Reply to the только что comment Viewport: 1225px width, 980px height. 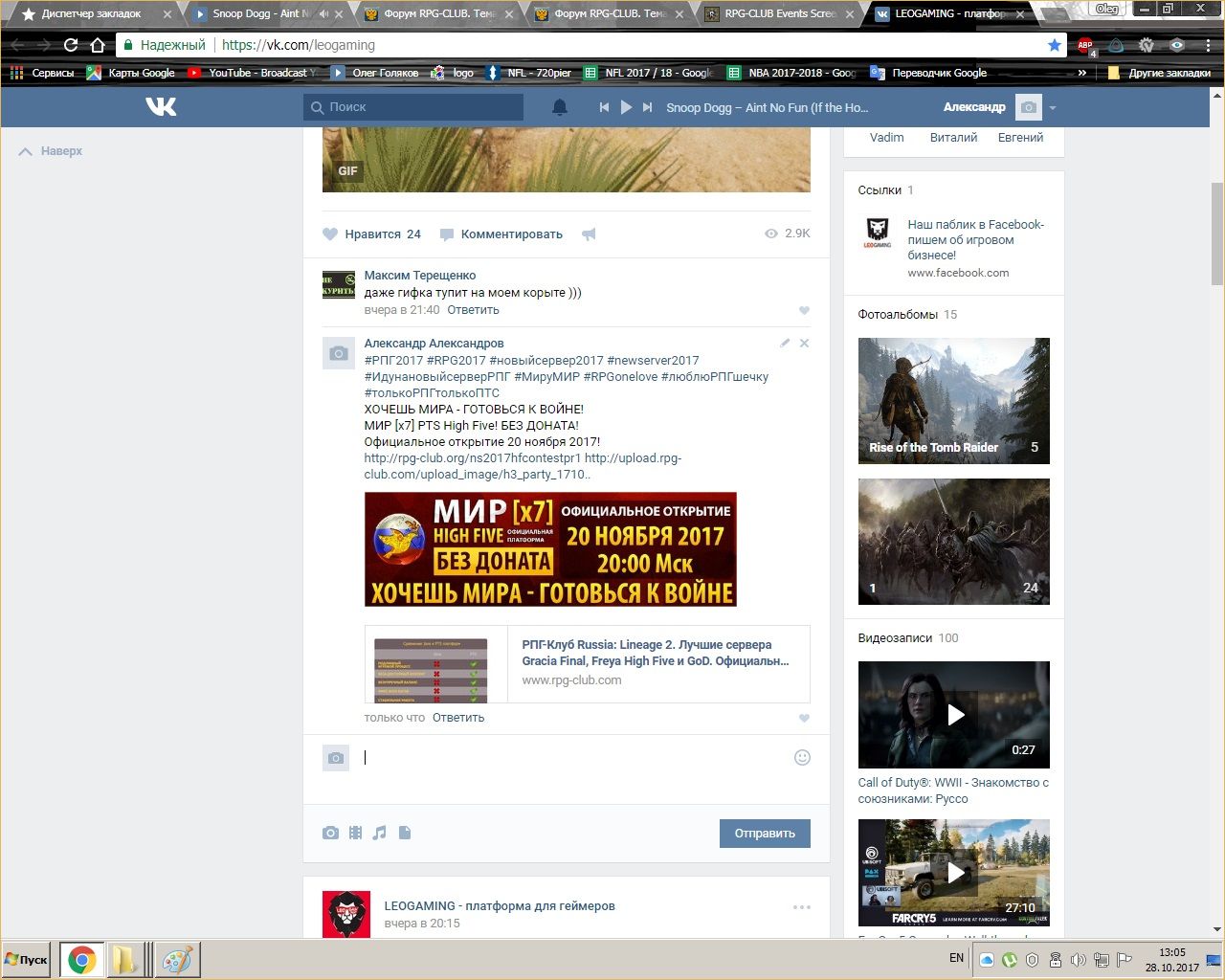(x=458, y=718)
